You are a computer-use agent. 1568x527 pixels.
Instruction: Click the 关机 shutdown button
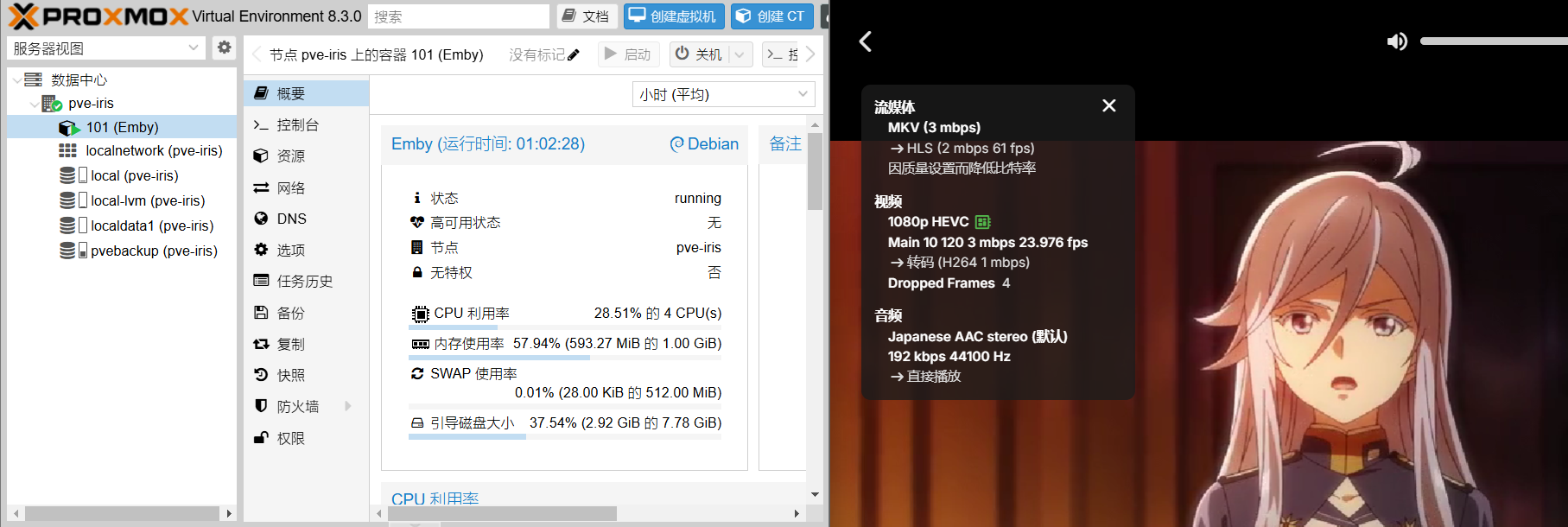pos(699,54)
